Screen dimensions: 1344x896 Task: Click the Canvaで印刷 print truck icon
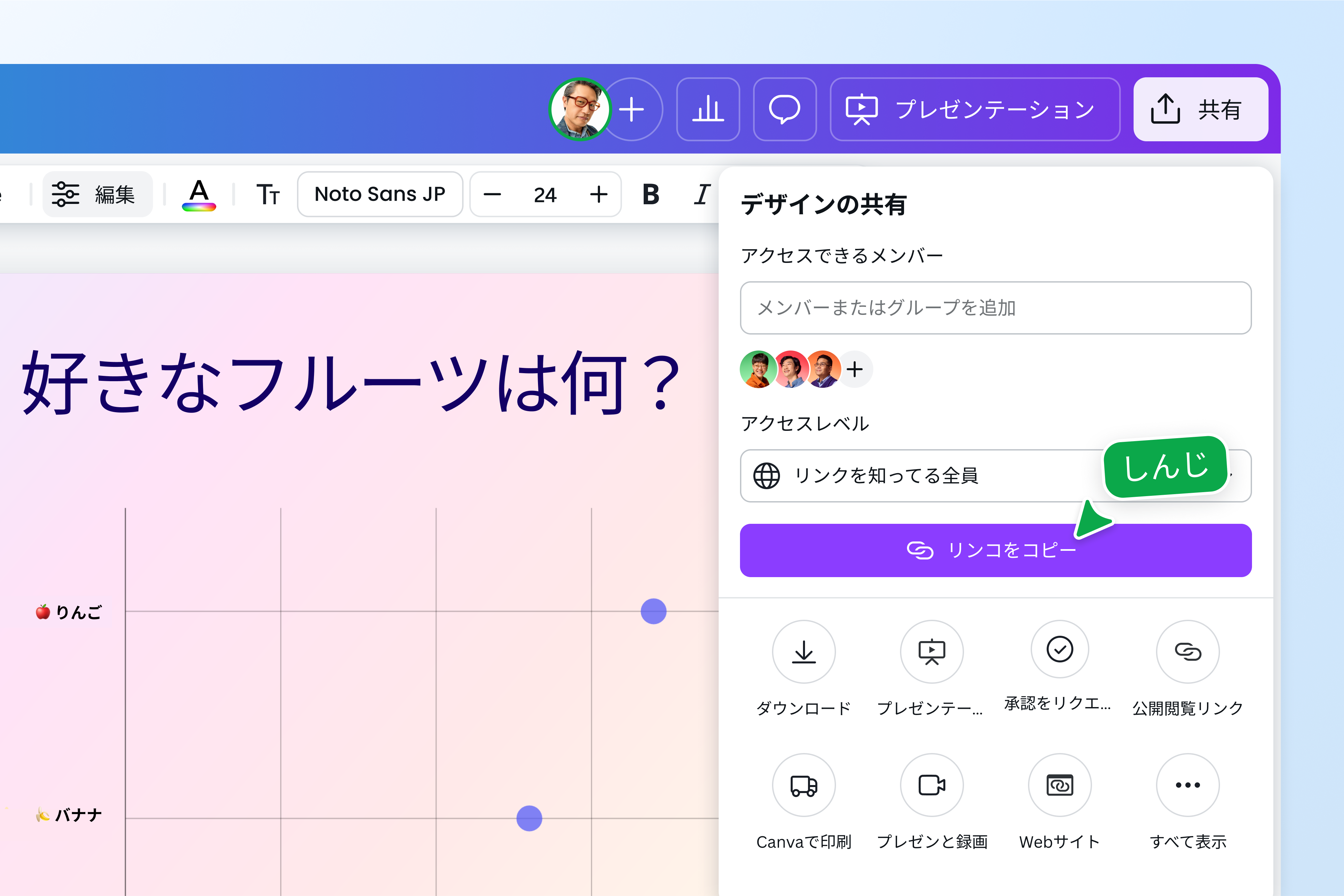coord(804,785)
